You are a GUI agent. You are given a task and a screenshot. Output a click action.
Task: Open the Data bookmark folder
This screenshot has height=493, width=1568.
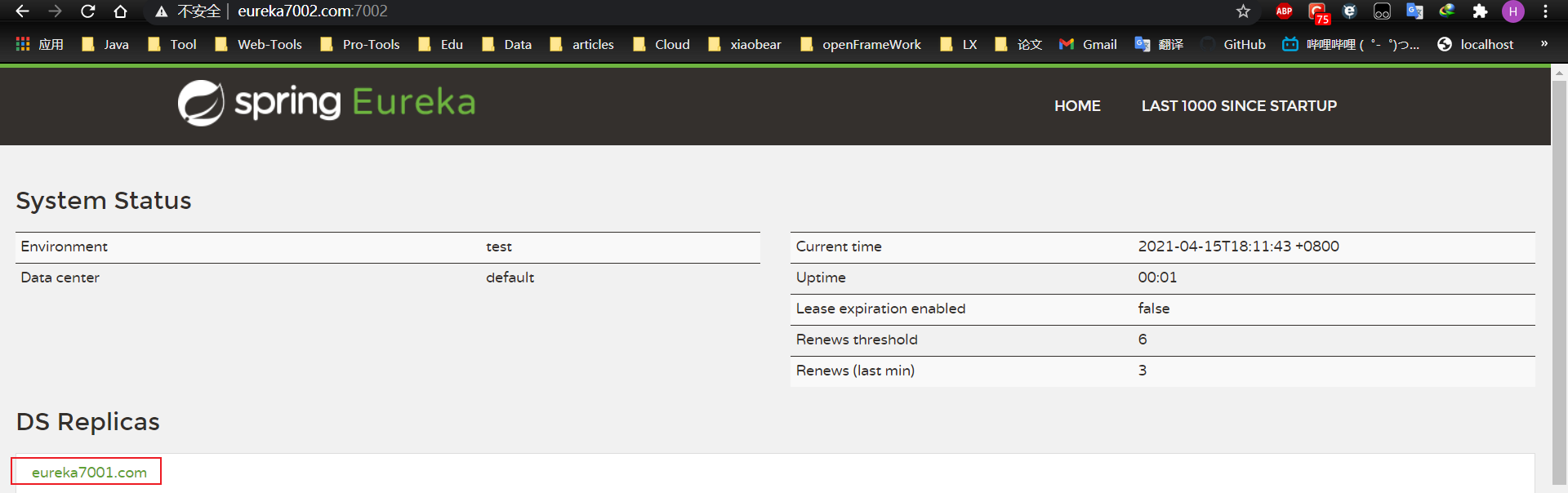click(506, 44)
